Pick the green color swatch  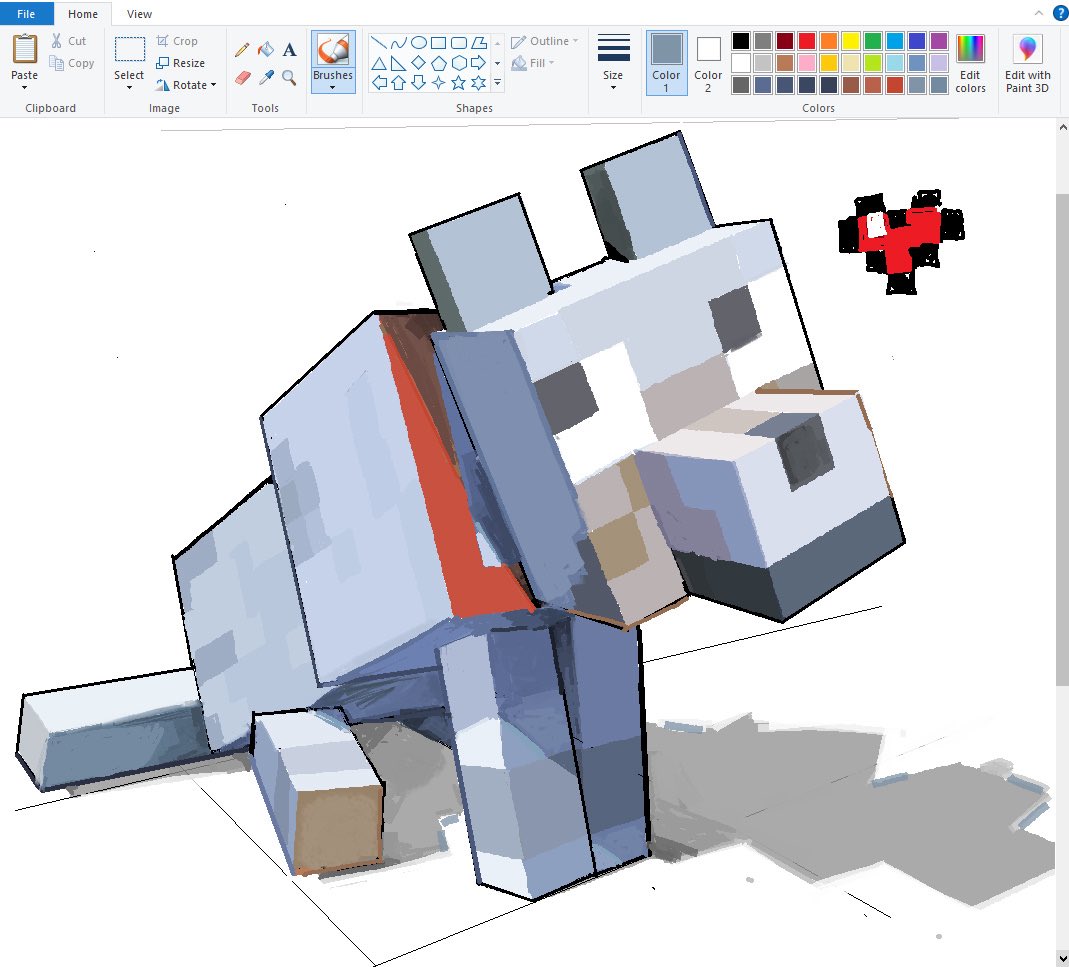pyautogui.click(x=873, y=41)
